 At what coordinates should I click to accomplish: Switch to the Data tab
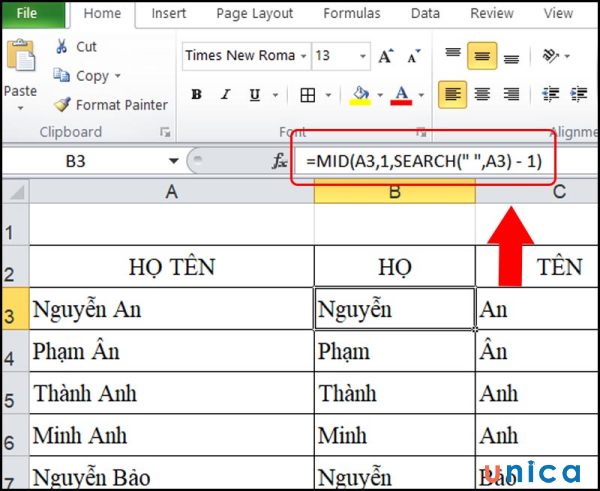[x=425, y=14]
